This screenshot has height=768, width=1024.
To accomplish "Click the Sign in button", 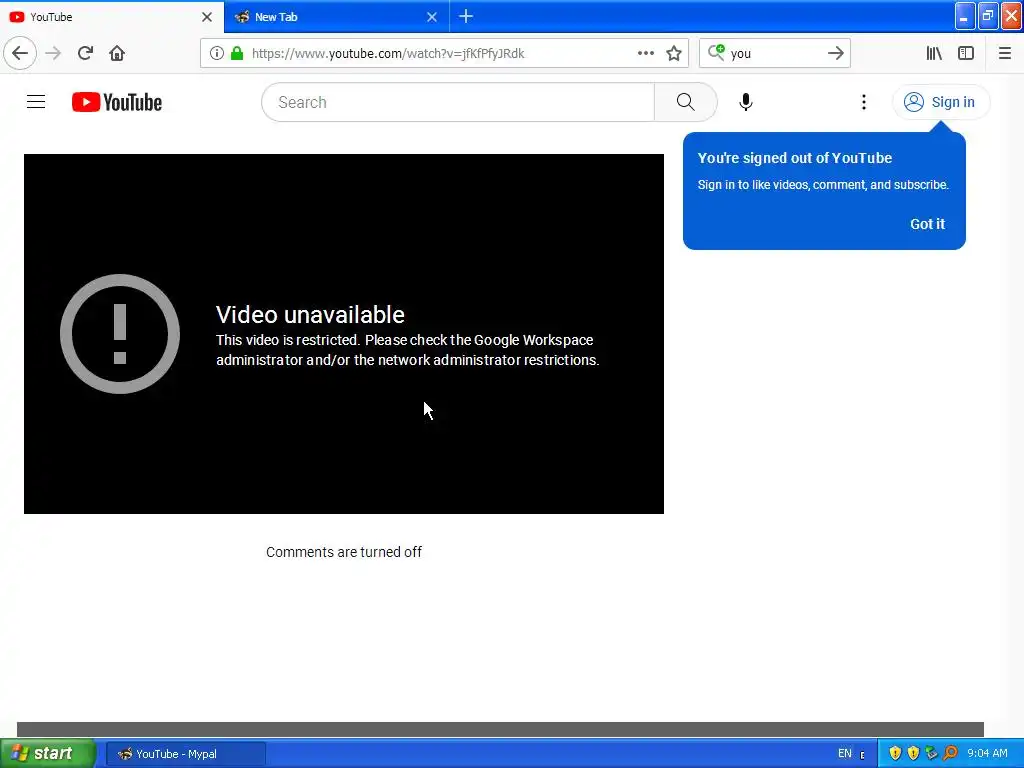I will point(940,103).
